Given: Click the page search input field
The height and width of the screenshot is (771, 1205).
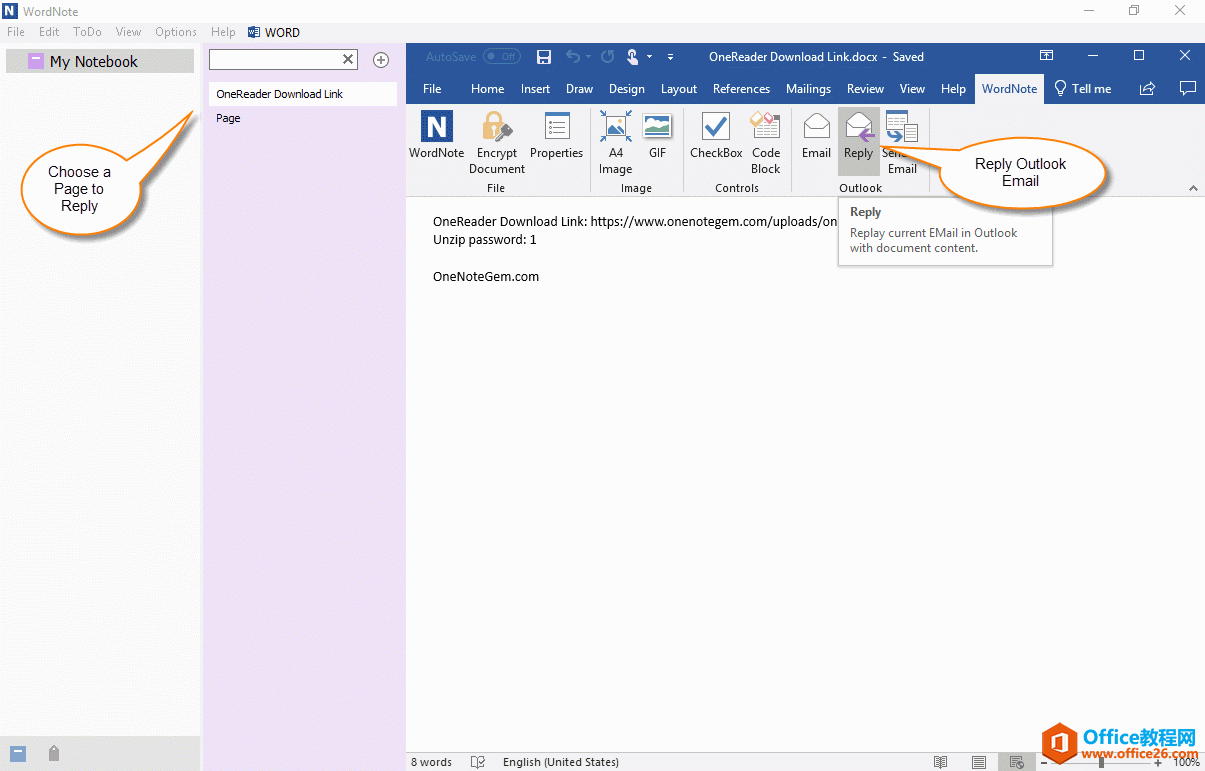Looking at the screenshot, I should click(275, 60).
